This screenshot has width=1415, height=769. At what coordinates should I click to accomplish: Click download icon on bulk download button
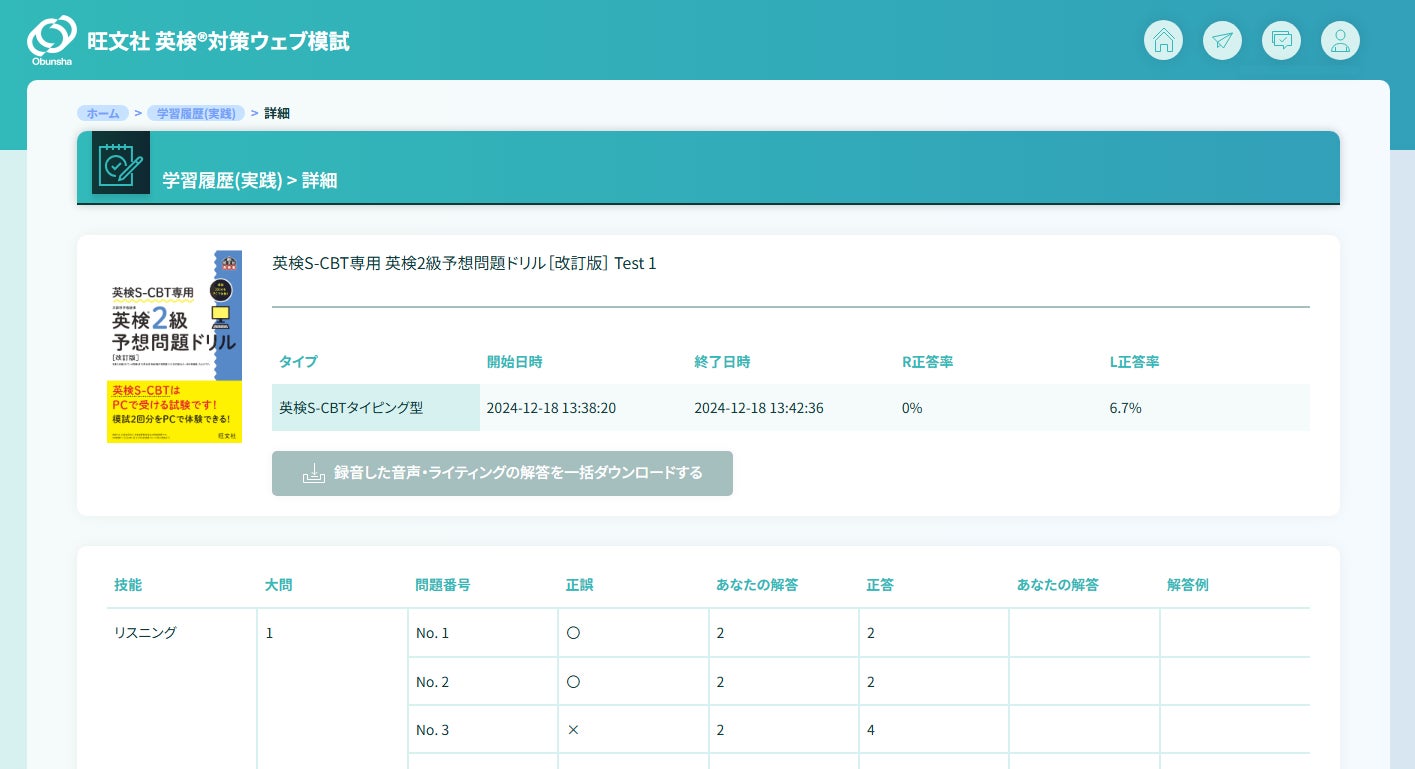[x=314, y=473]
